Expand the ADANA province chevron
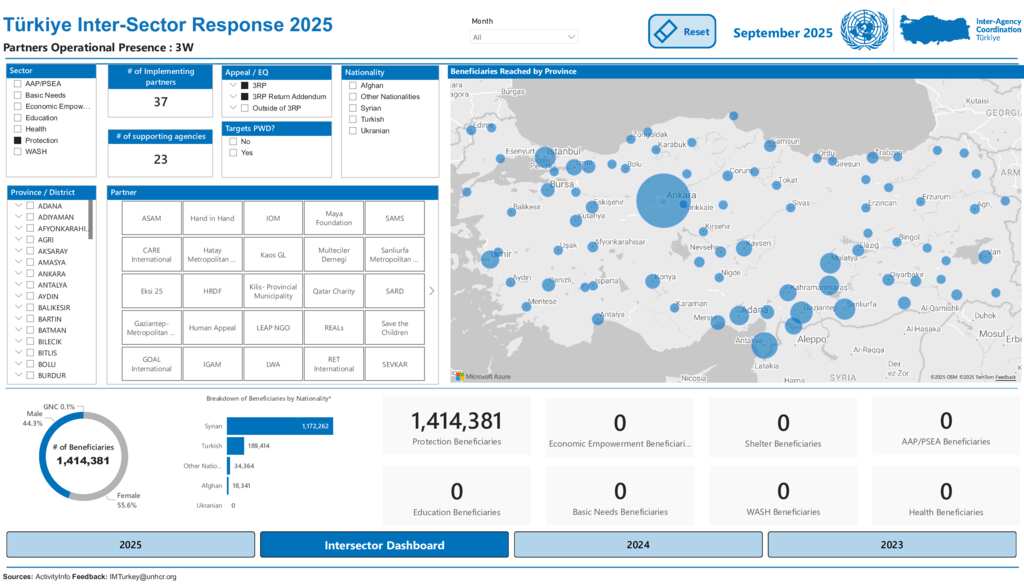The image size is (1024, 587). (18, 205)
